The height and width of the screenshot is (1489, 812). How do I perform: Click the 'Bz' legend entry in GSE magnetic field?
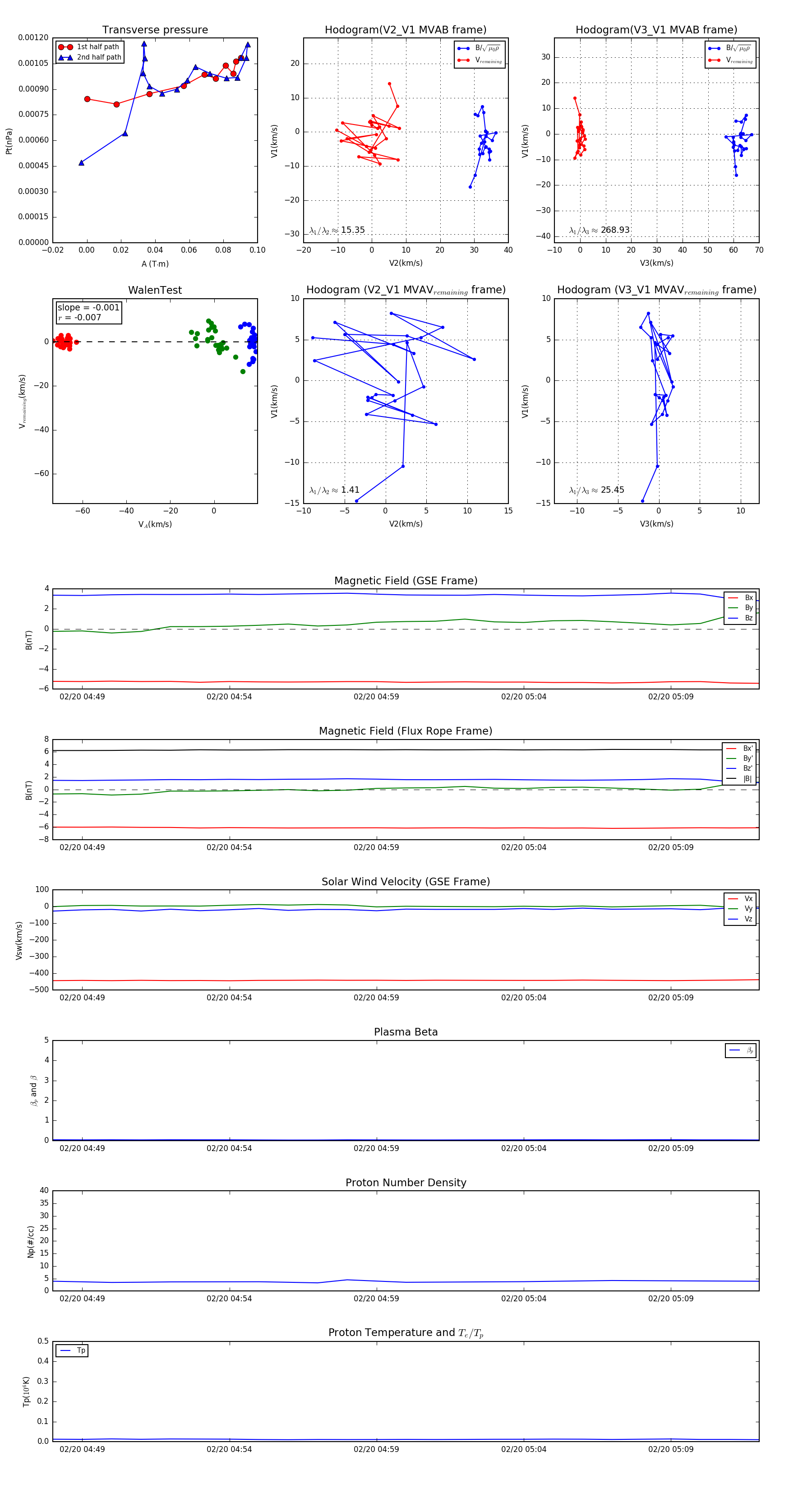point(740,618)
